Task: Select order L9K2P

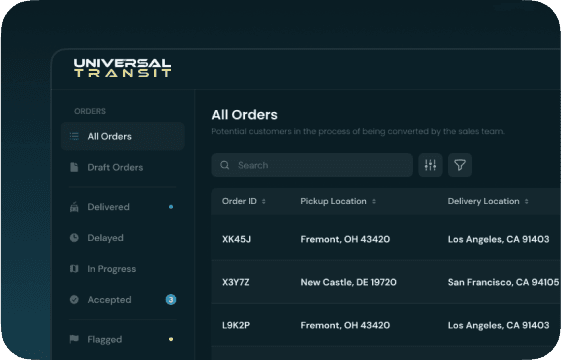Action: tap(236, 325)
